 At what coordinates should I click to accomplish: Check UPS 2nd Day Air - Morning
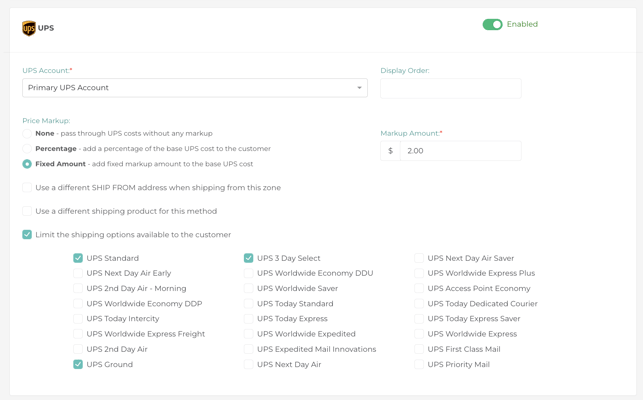78,288
